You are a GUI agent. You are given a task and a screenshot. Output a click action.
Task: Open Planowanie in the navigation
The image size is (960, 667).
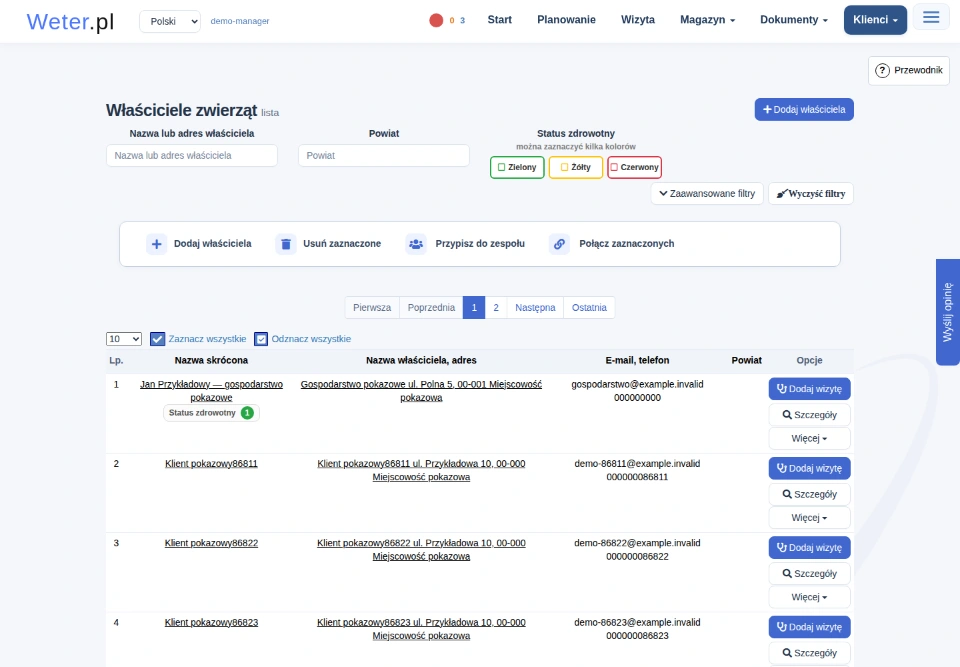566,20
